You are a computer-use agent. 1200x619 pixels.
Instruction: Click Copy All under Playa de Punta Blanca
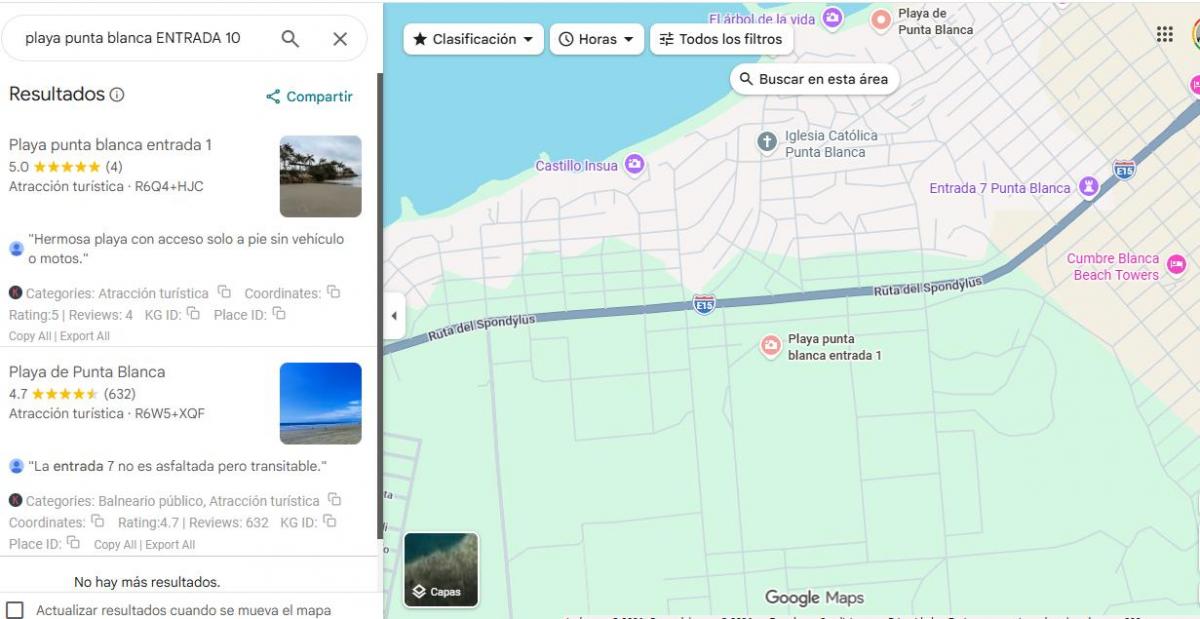pyautogui.click(x=115, y=545)
